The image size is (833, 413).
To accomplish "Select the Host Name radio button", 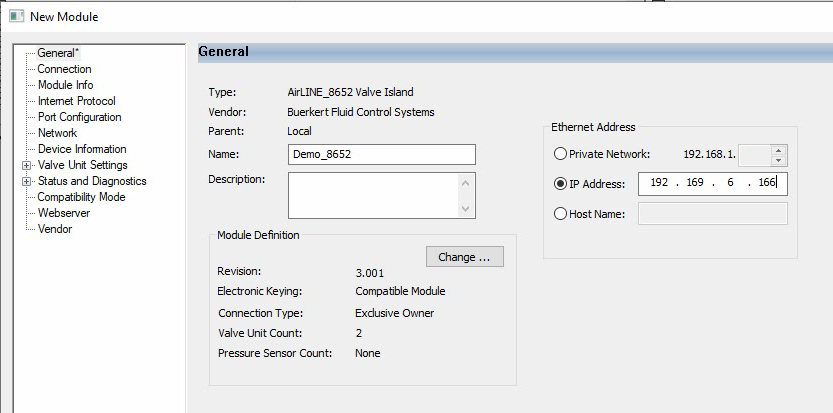I will point(560,214).
